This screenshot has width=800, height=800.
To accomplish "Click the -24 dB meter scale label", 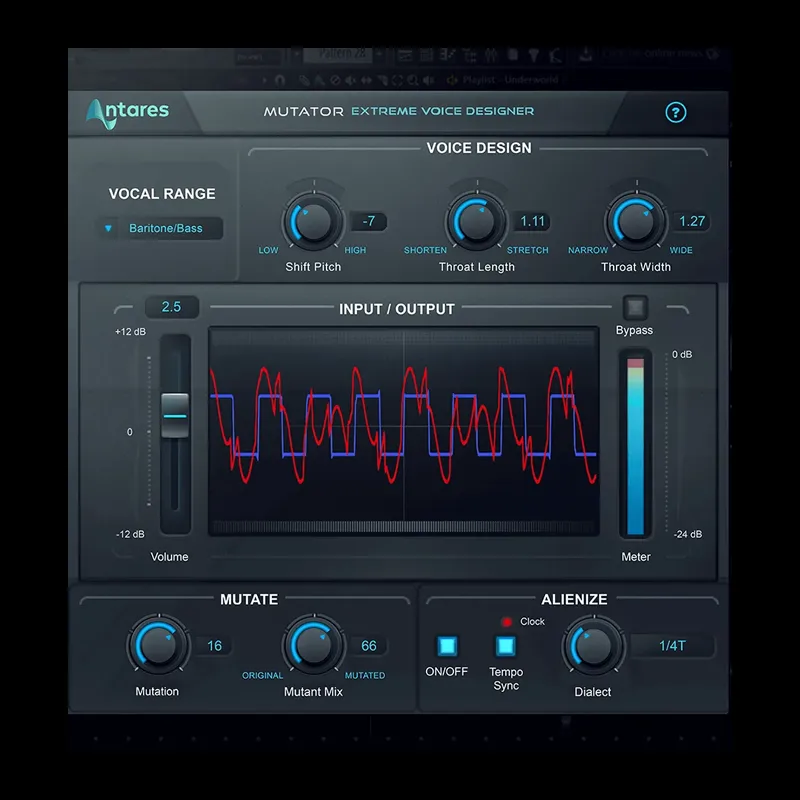I will click(x=688, y=534).
